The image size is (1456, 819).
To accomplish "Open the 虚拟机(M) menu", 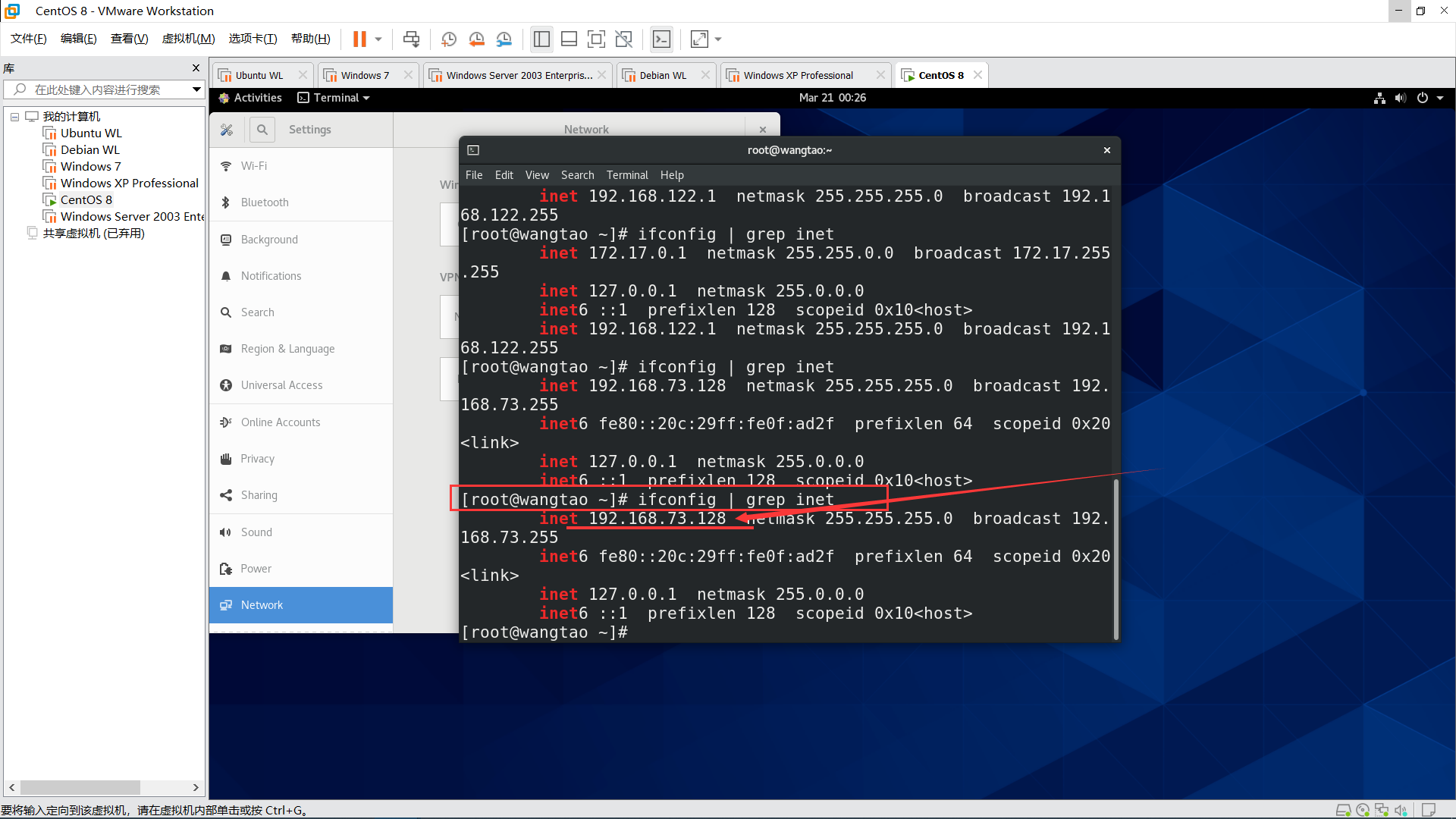I will click(188, 39).
